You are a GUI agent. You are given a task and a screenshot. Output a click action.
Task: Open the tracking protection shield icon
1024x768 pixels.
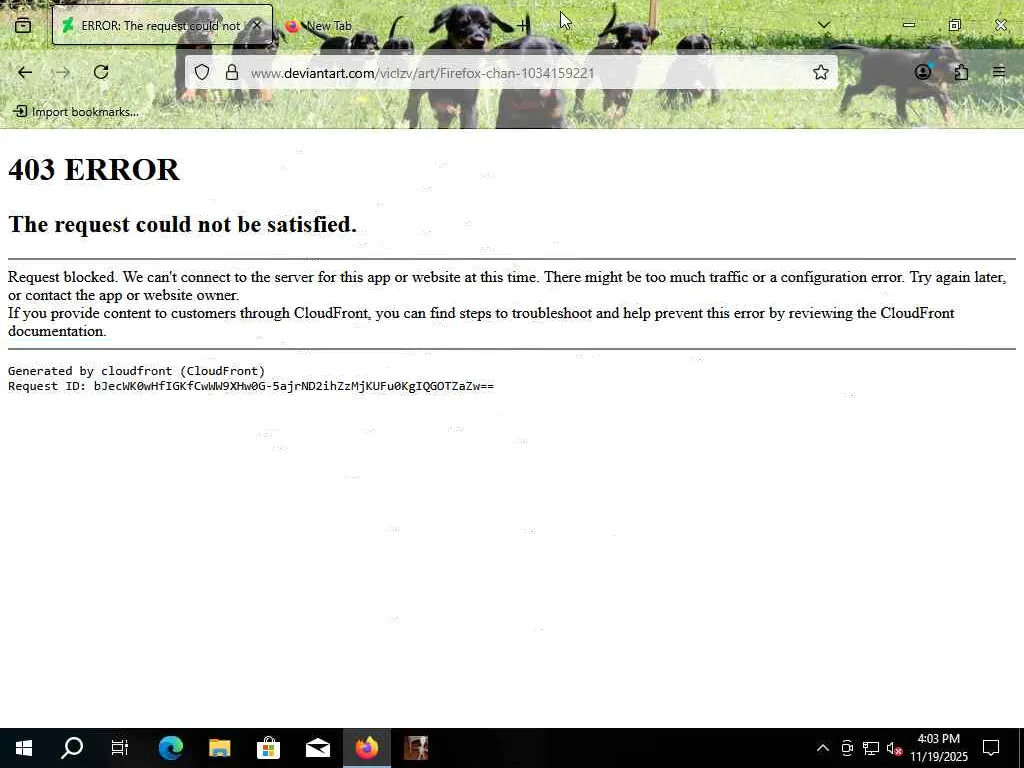(202, 72)
